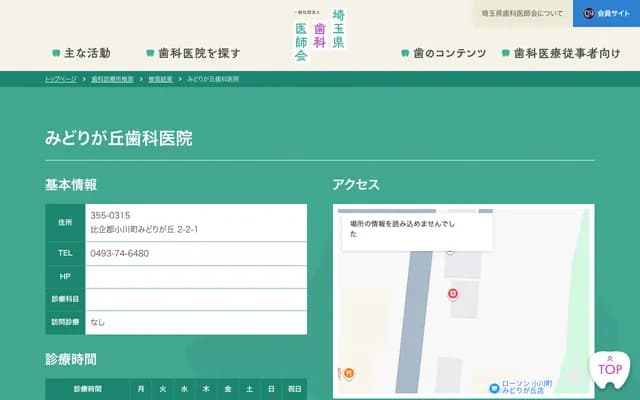Click the orange restaurant marker on map

(348, 373)
